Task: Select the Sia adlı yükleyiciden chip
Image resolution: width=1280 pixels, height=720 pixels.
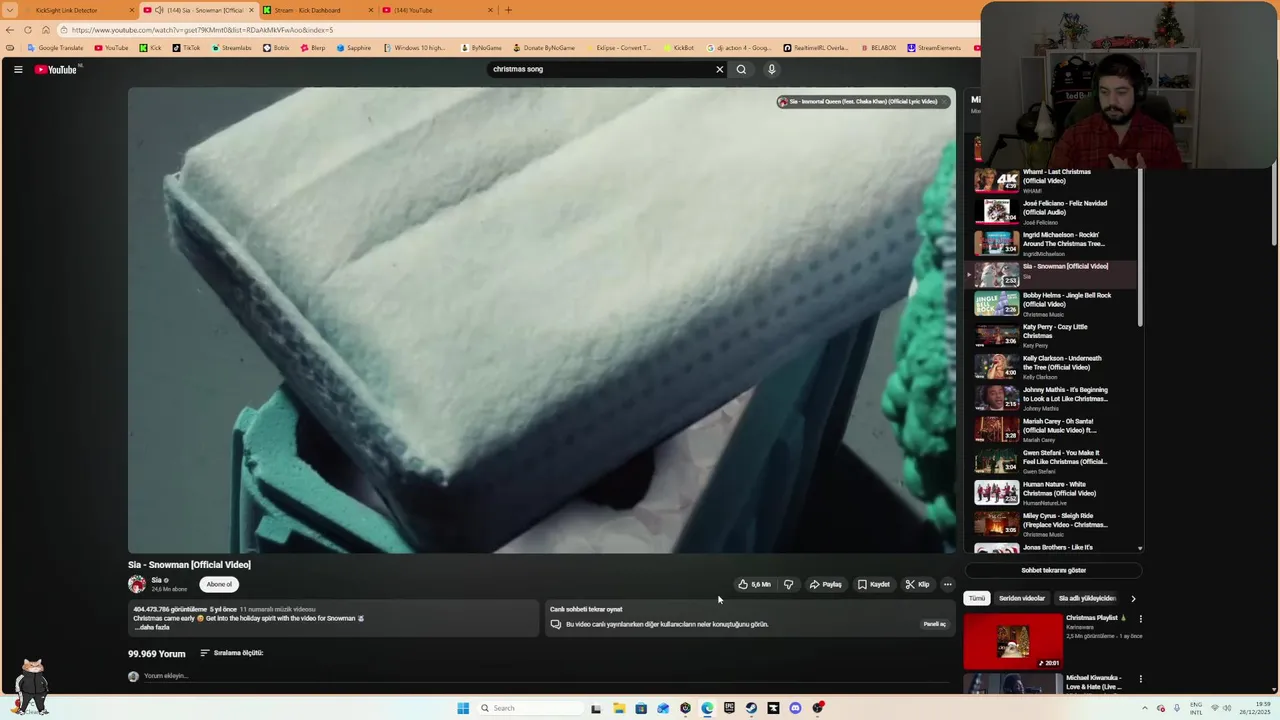Action: (x=1087, y=598)
